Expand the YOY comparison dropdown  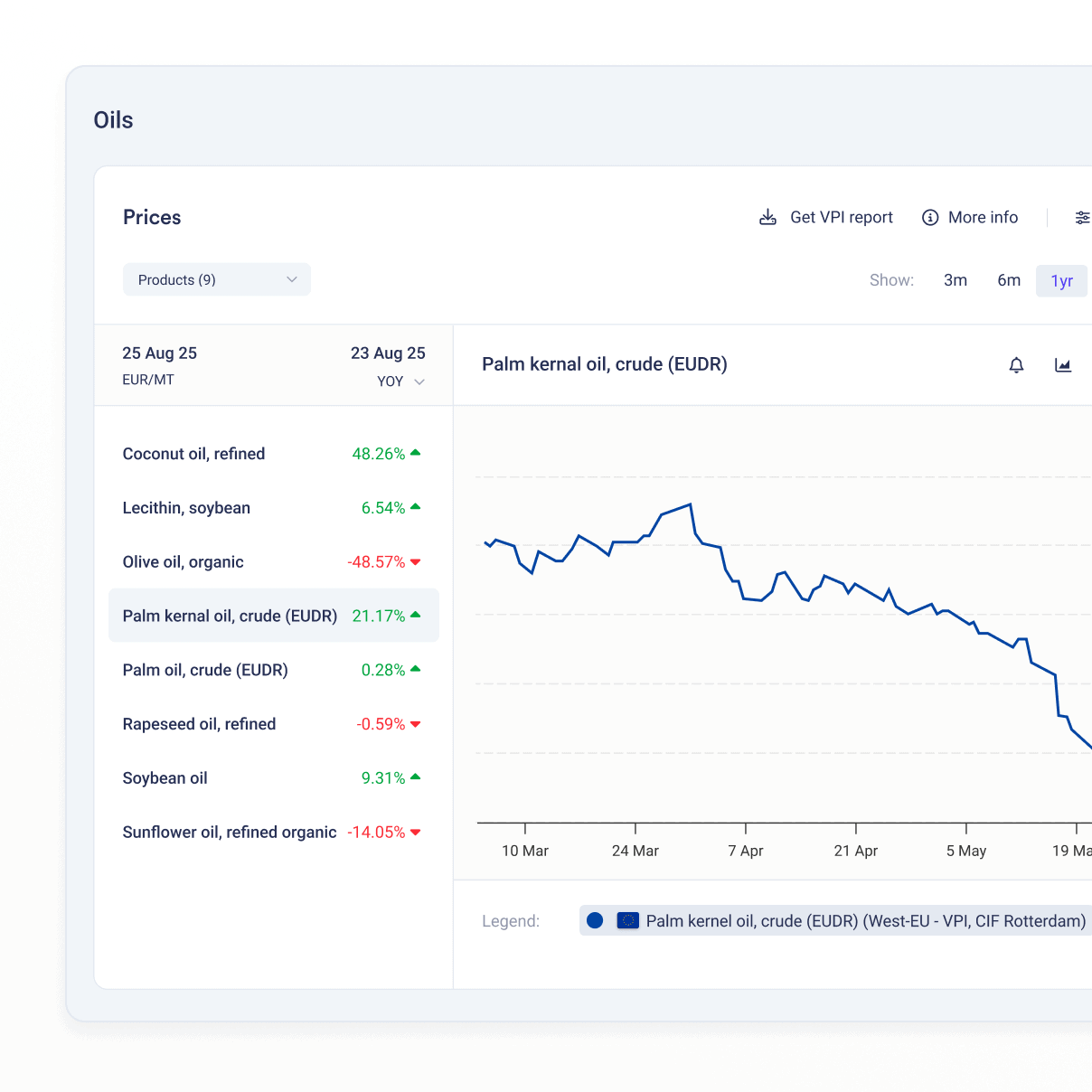tap(400, 381)
